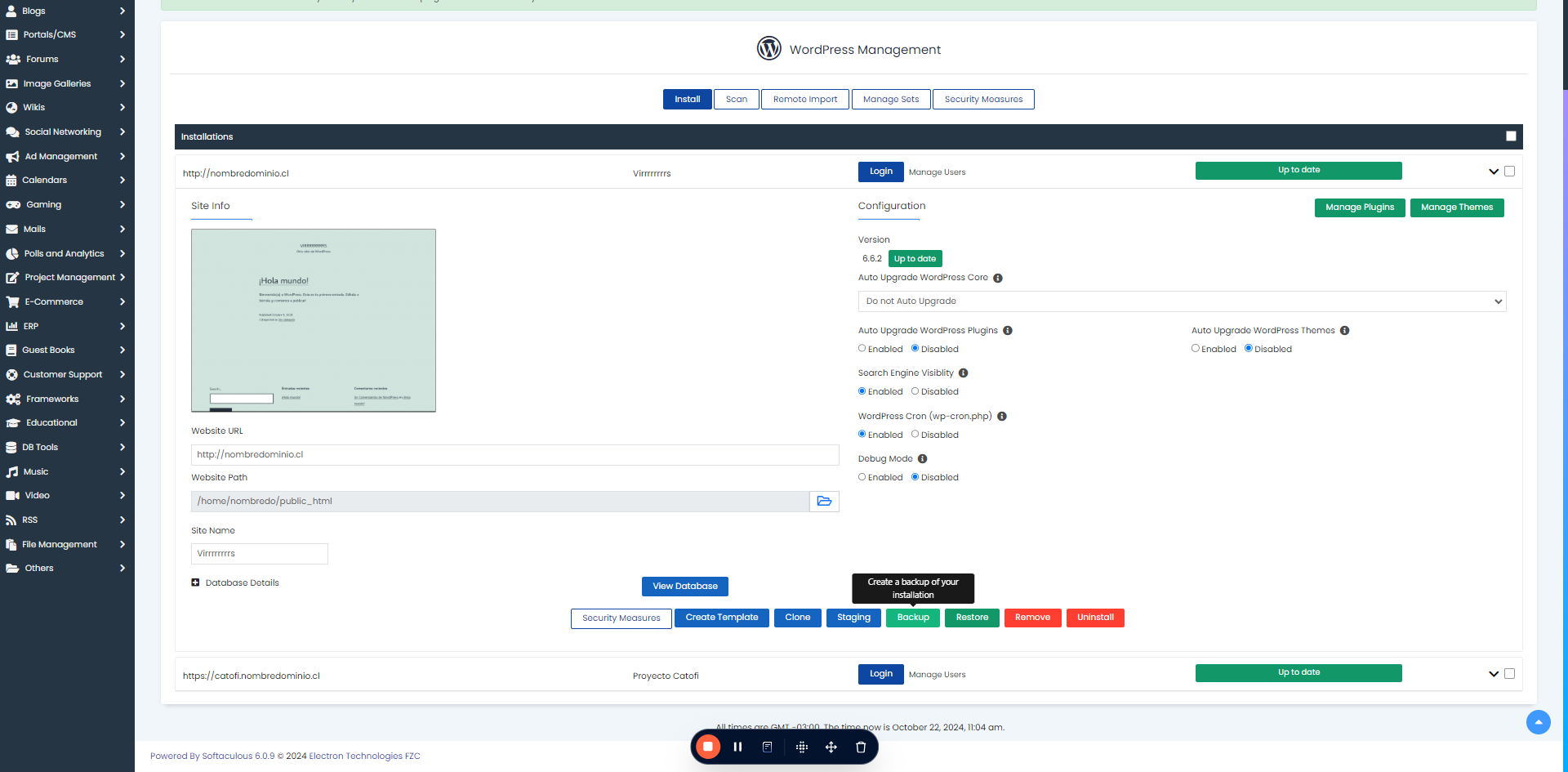Open the Auto Upgrade WordPress Core dropdown
1568x772 pixels.
click(1182, 301)
